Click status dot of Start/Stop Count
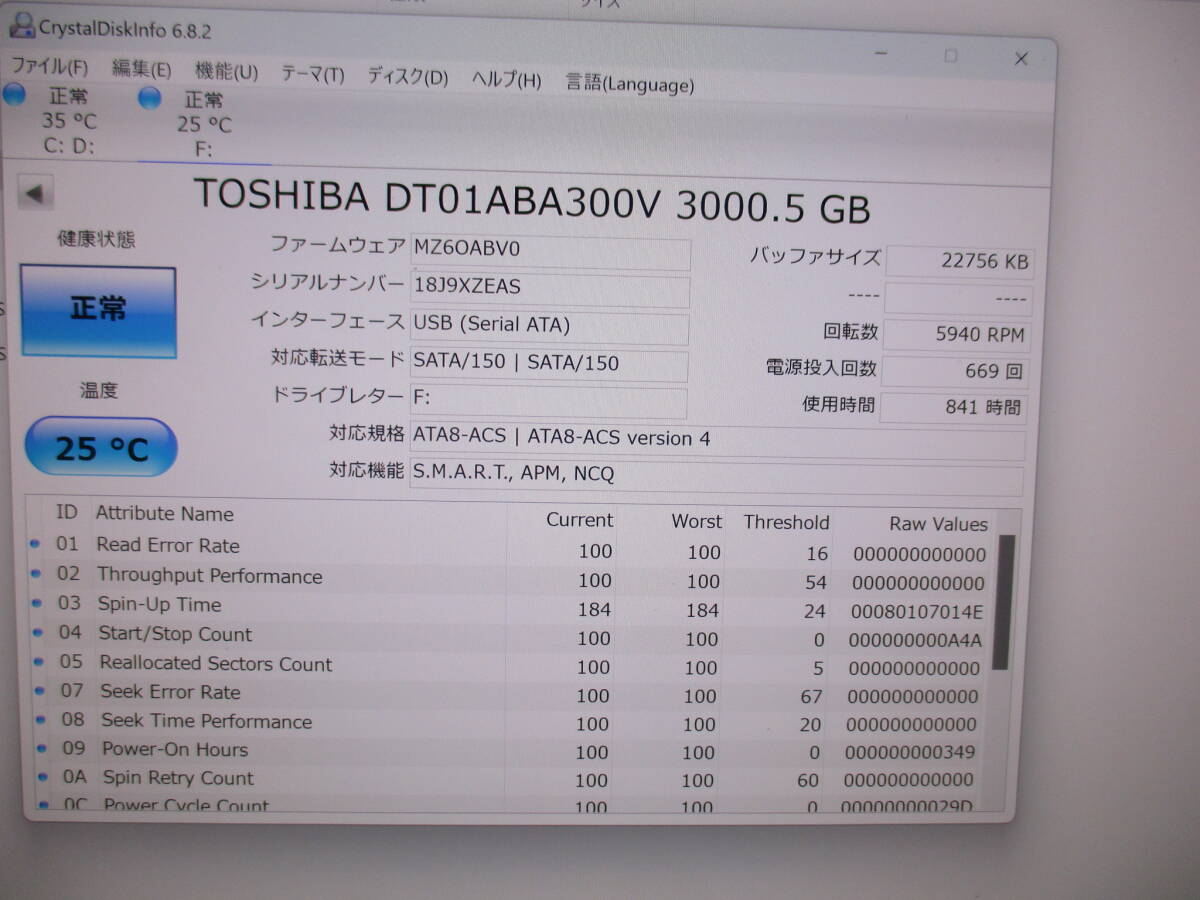 [x=38, y=632]
